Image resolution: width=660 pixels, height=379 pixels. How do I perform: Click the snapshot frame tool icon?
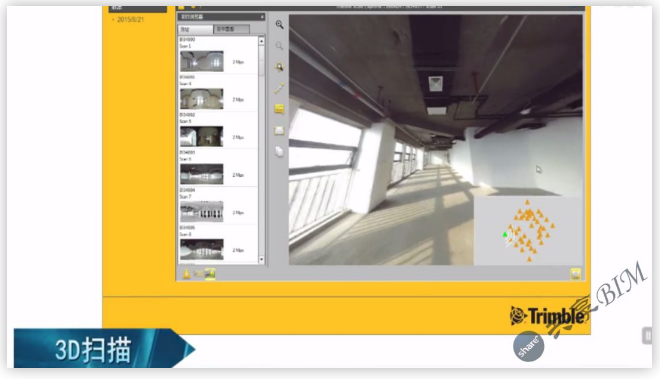tap(279, 131)
